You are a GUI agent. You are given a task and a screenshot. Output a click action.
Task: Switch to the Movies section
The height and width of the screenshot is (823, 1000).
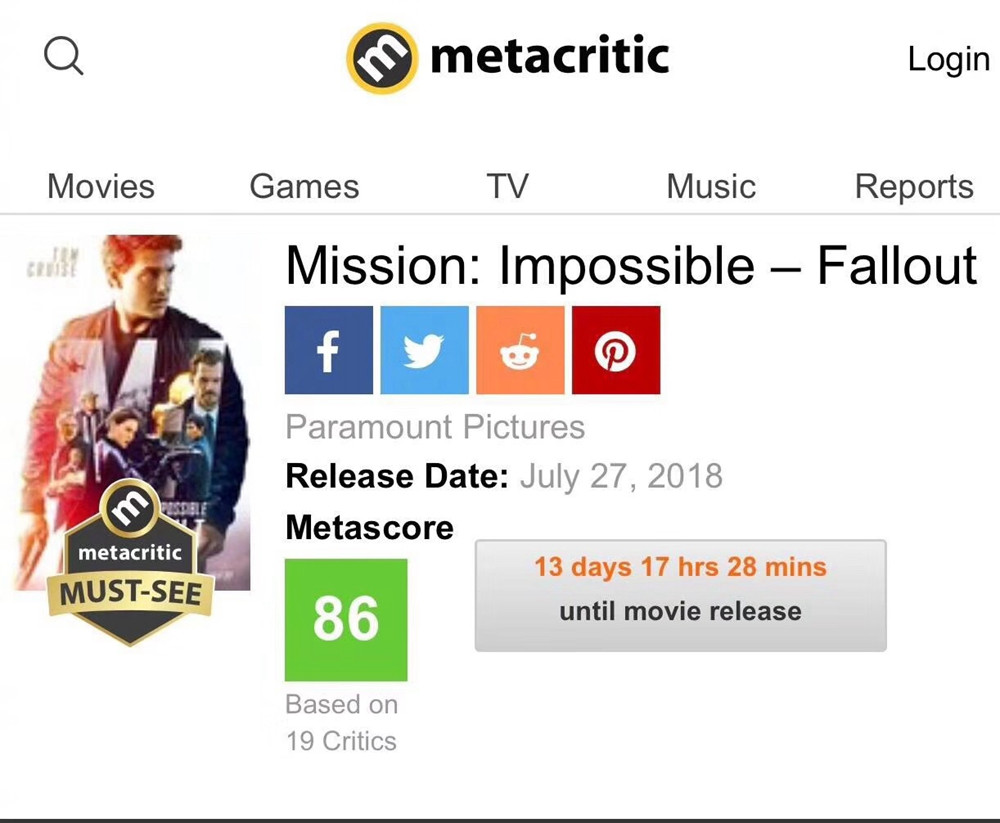tap(101, 187)
